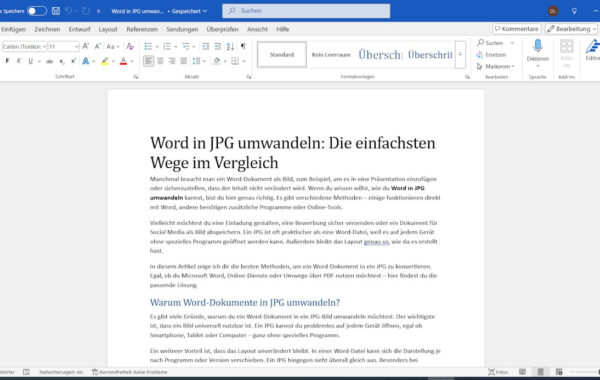Open the Aa change case dropdown

tap(112, 46)
